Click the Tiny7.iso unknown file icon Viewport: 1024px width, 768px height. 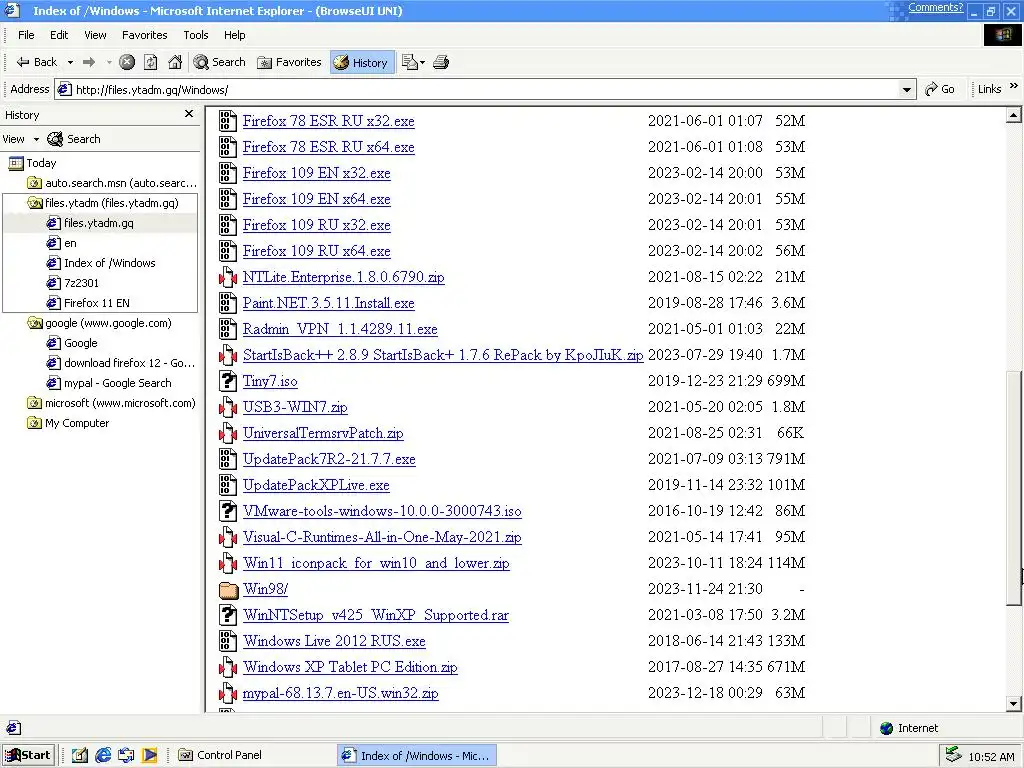coord(227,381)
